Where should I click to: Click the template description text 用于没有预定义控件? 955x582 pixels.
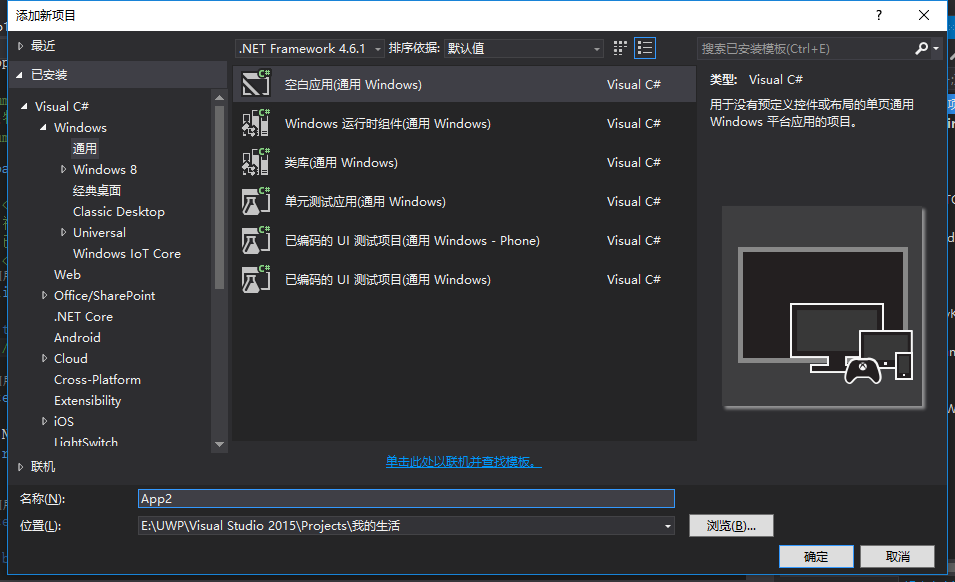[x=812, y=113]
